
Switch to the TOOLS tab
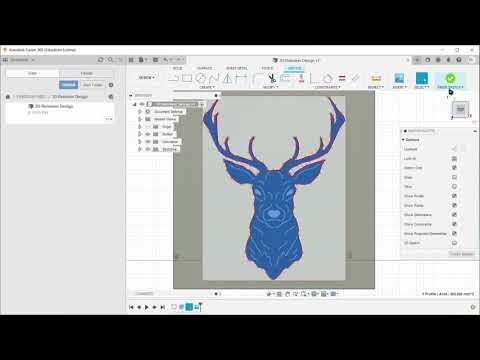(x=267, y=68)
